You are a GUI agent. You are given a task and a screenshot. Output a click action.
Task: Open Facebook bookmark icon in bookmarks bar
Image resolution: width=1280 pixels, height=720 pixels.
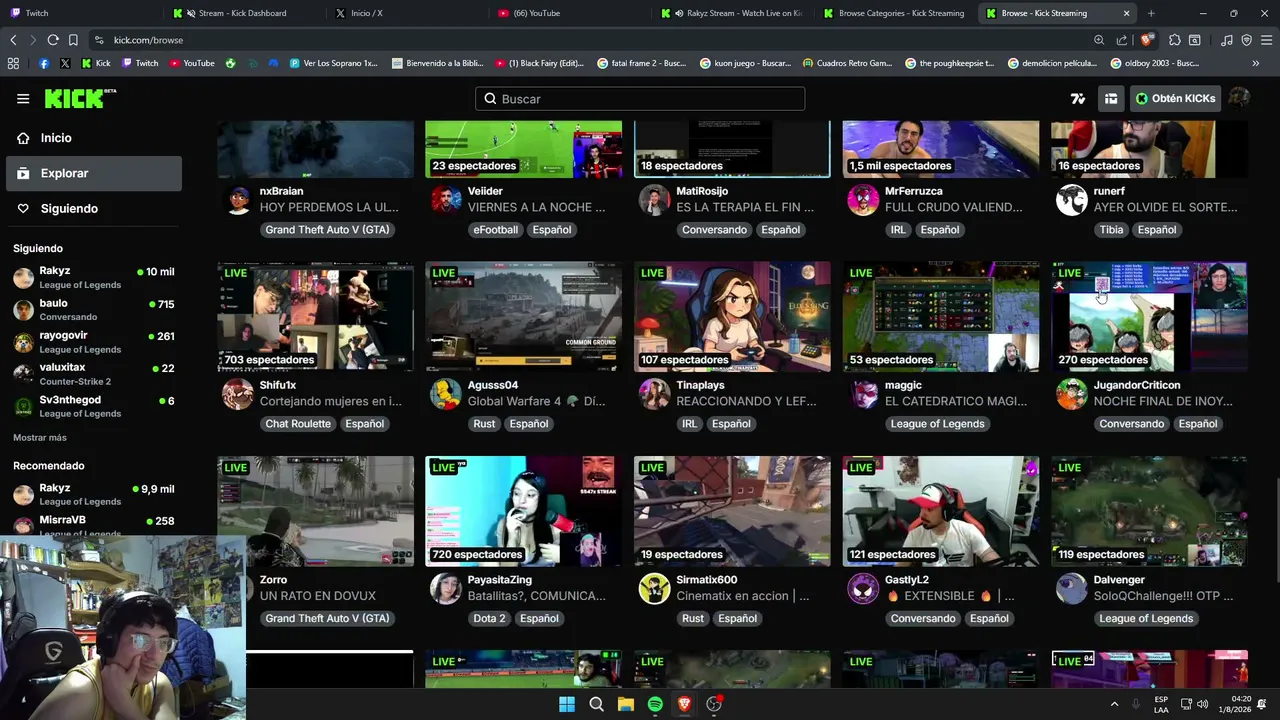pyautogui.click(x=44, y=63)
